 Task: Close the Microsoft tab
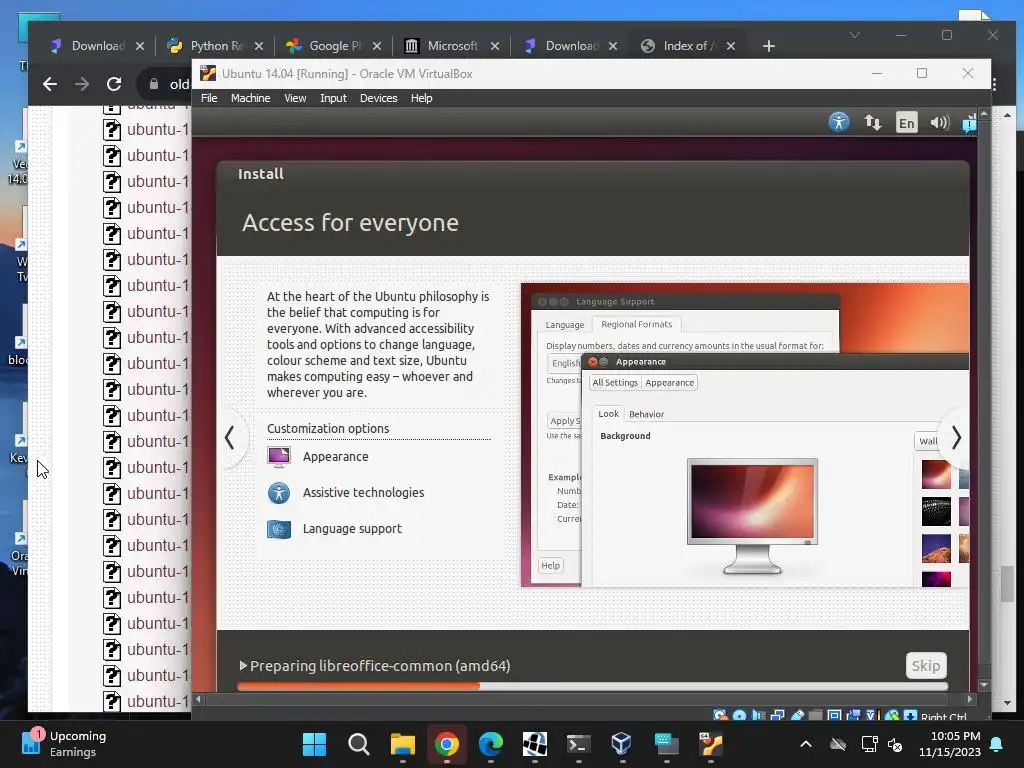coord(495,46)
